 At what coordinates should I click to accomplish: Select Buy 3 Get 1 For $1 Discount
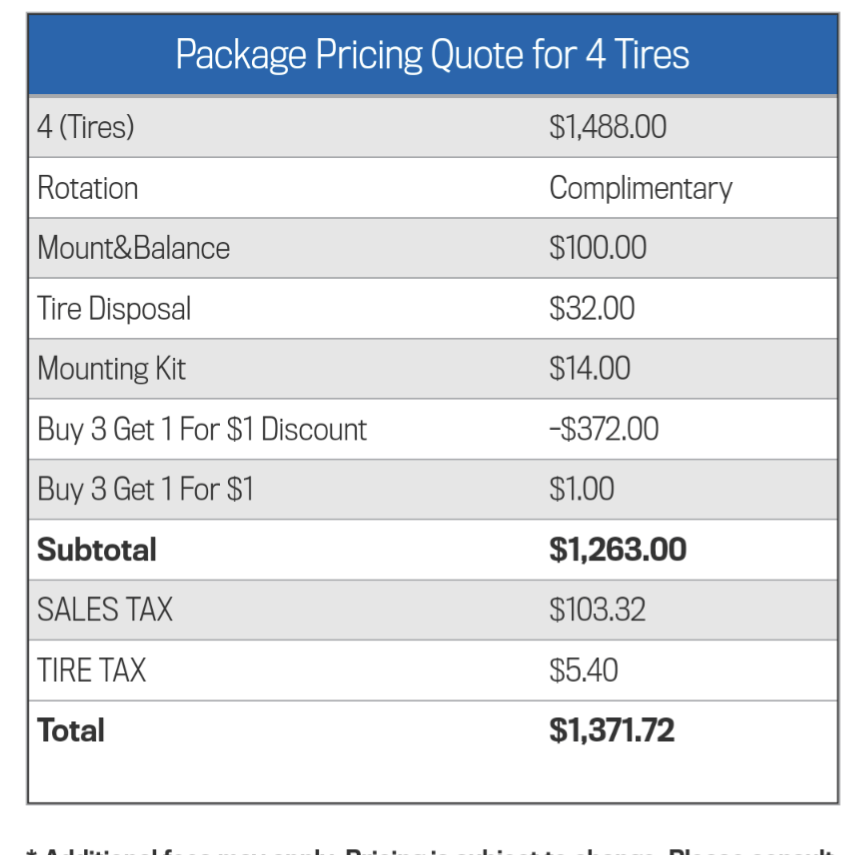[202, 429]
